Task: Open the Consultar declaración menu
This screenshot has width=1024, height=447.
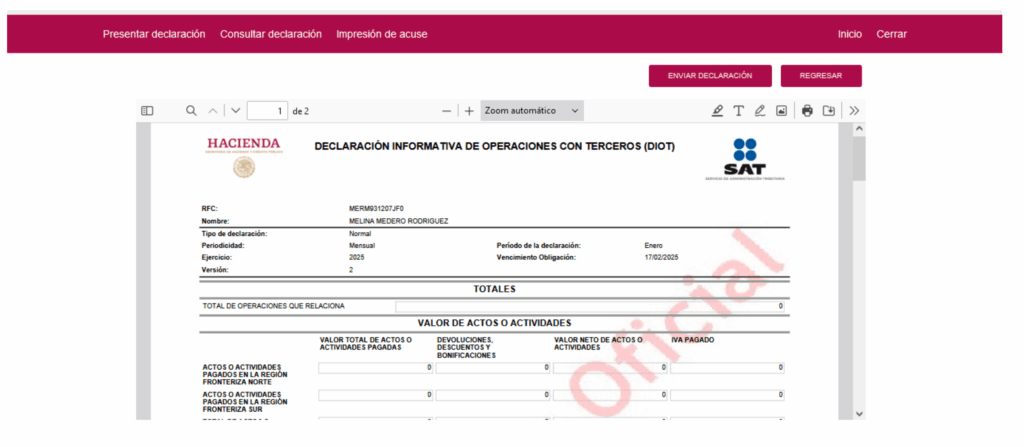Action: [271, 34]
